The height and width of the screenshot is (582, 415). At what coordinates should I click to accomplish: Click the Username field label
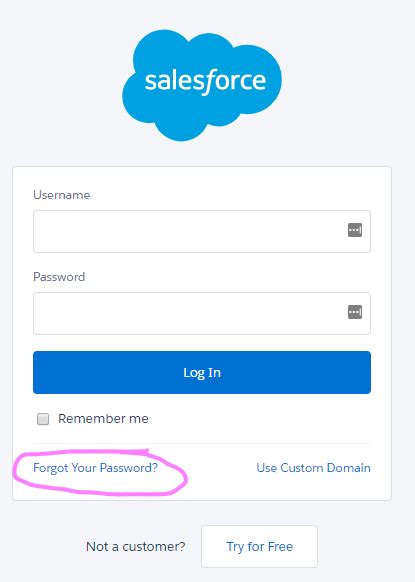[62, 195]
